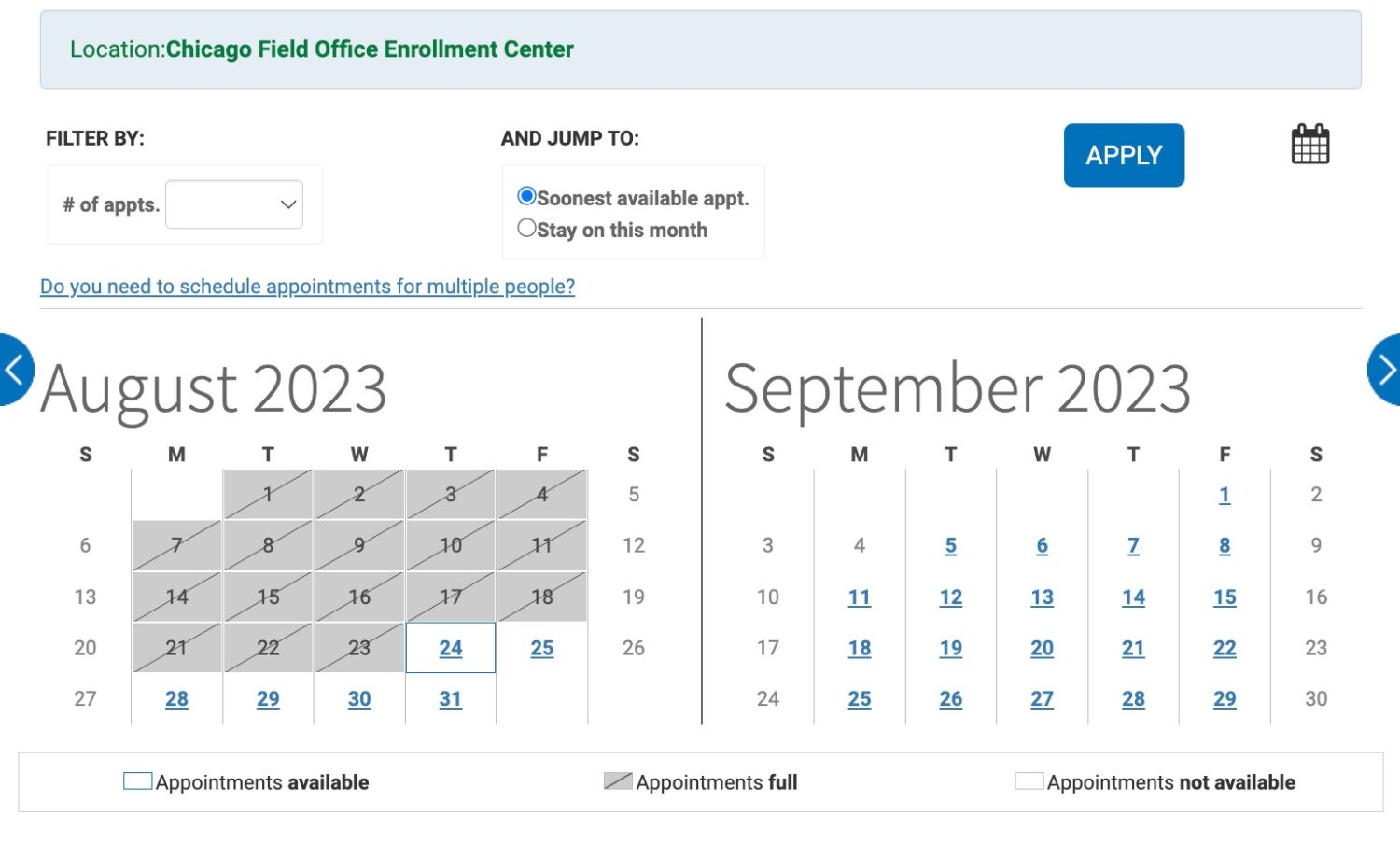The image size is (1400, 843).
Task: Open the calendar view icon
Action: (x=1309, y=145)
